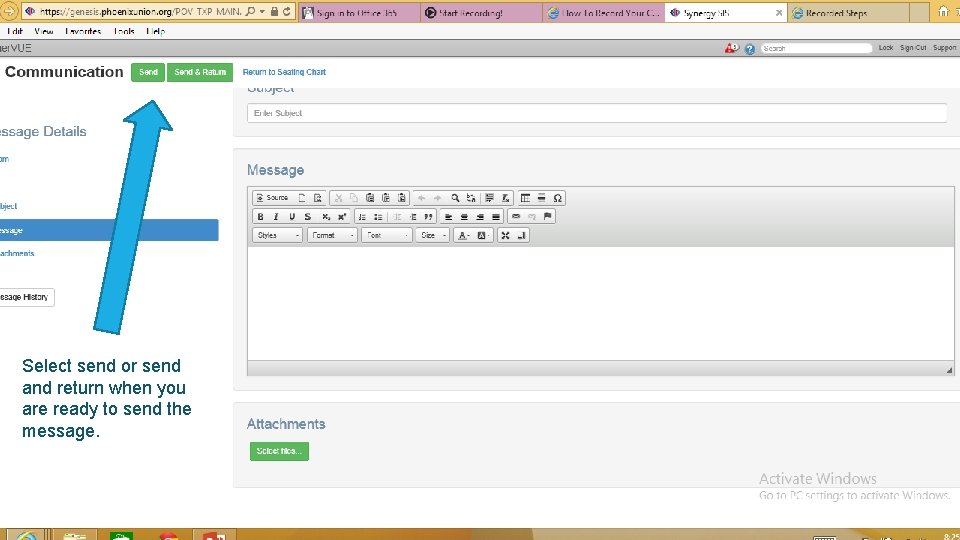This screenshot has width=960, height=540.
Task: Switch to Start Recording! tab
Action: [x=481, y=12]
